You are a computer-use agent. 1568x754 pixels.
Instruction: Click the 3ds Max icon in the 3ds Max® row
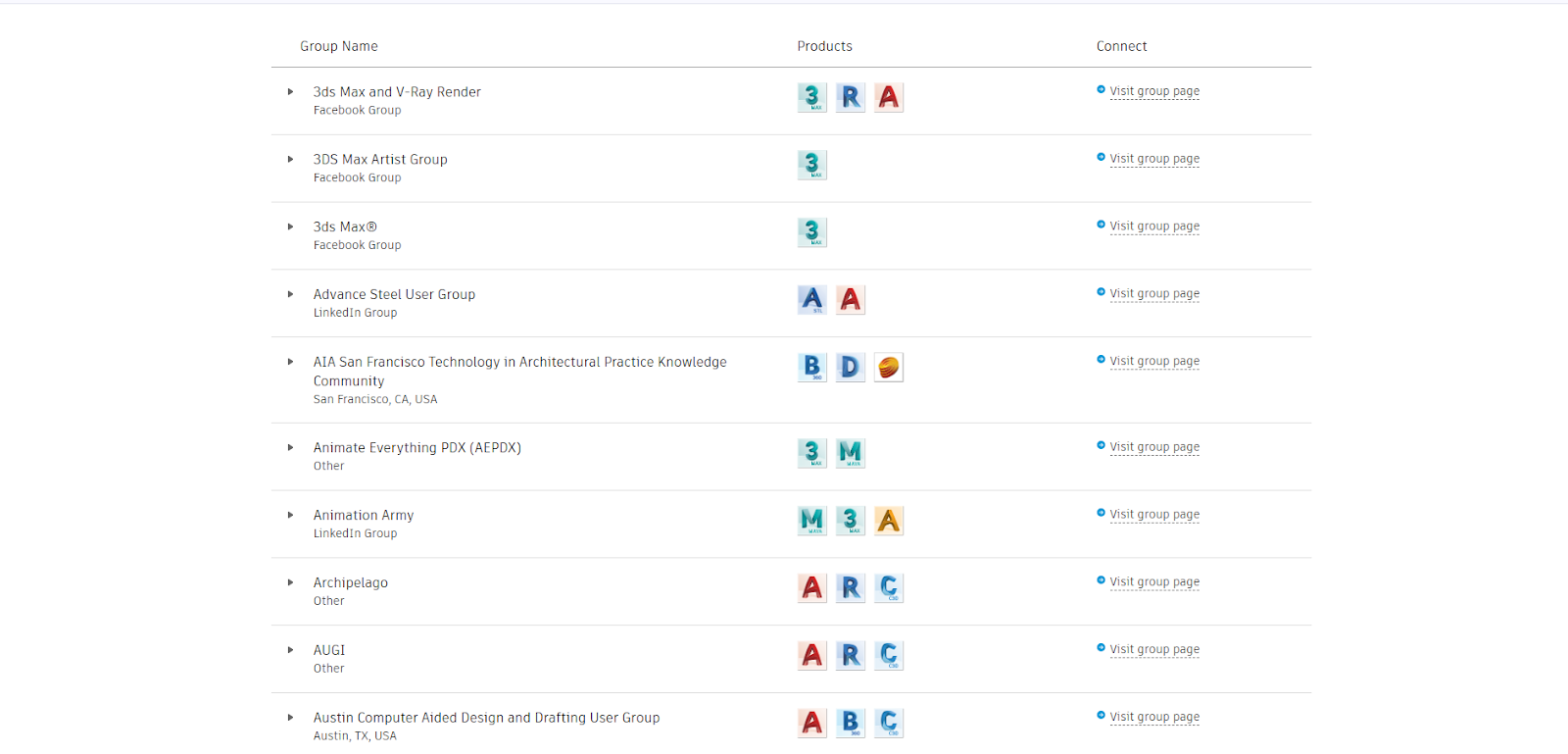pyautogui.click(x=811, y=232)
